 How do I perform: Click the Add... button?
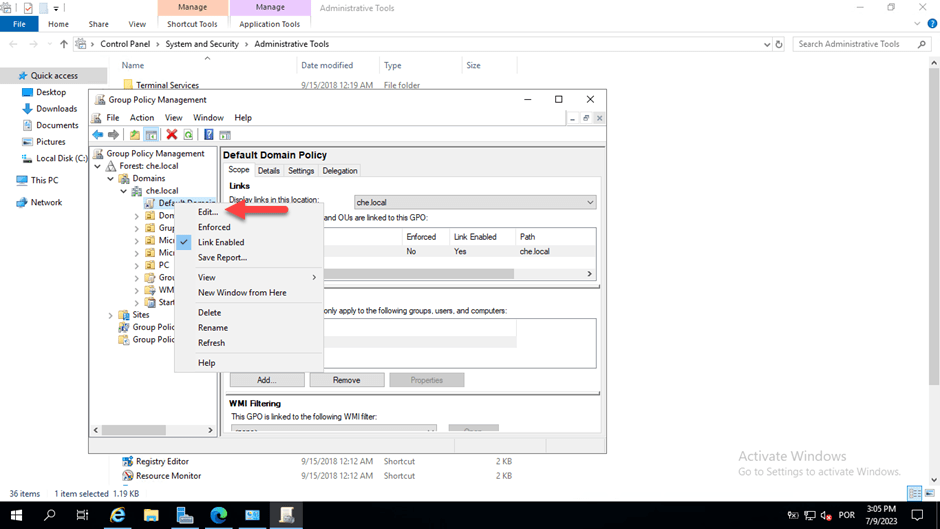(x=266, y=380)
